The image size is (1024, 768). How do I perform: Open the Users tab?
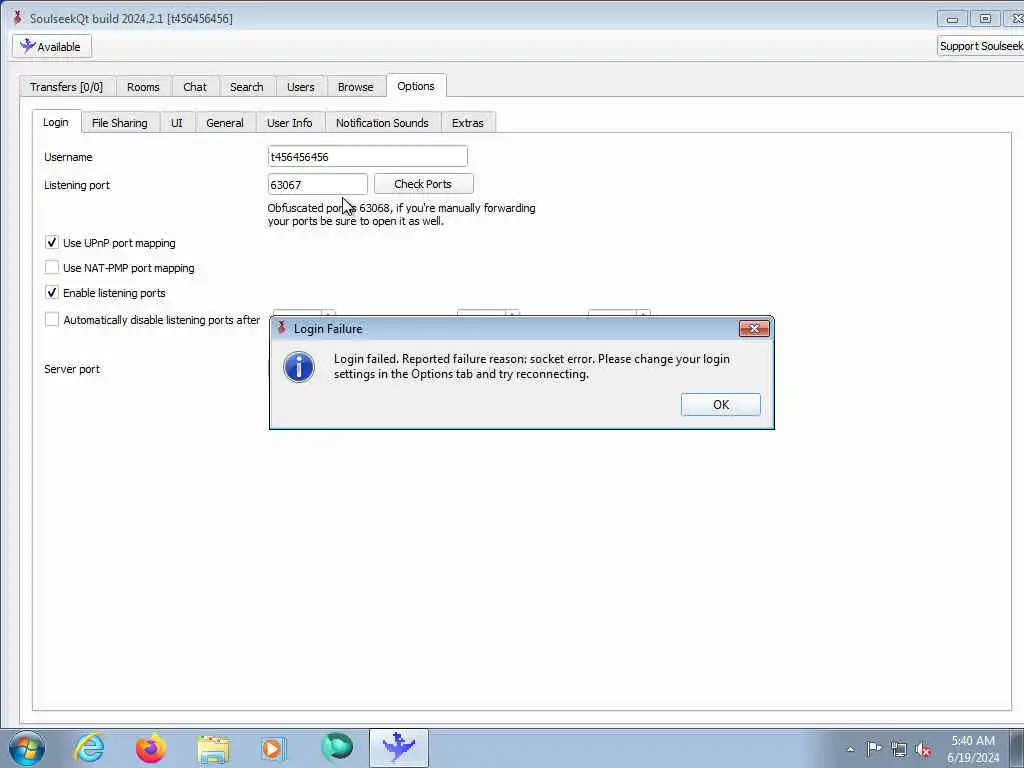(300, 87)
